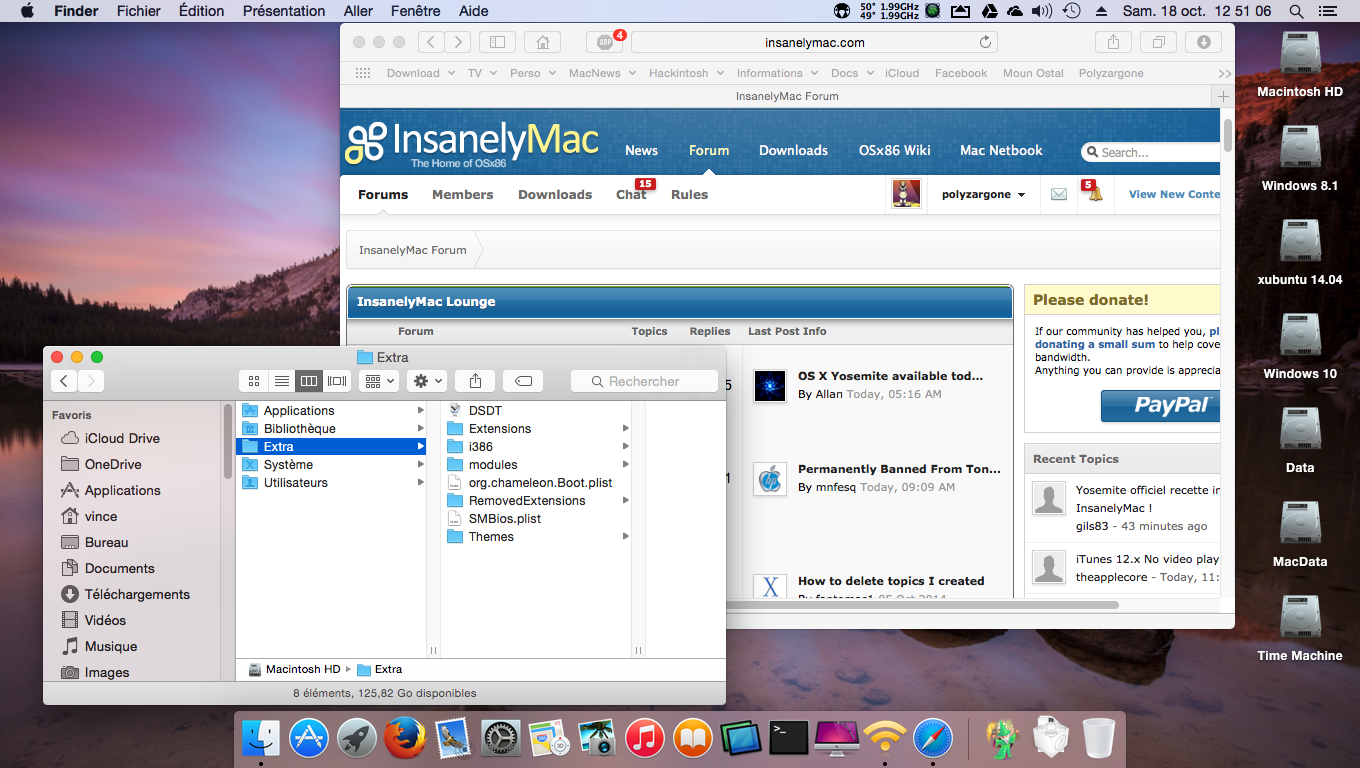Click Safari's share button

coord(1113,42)
